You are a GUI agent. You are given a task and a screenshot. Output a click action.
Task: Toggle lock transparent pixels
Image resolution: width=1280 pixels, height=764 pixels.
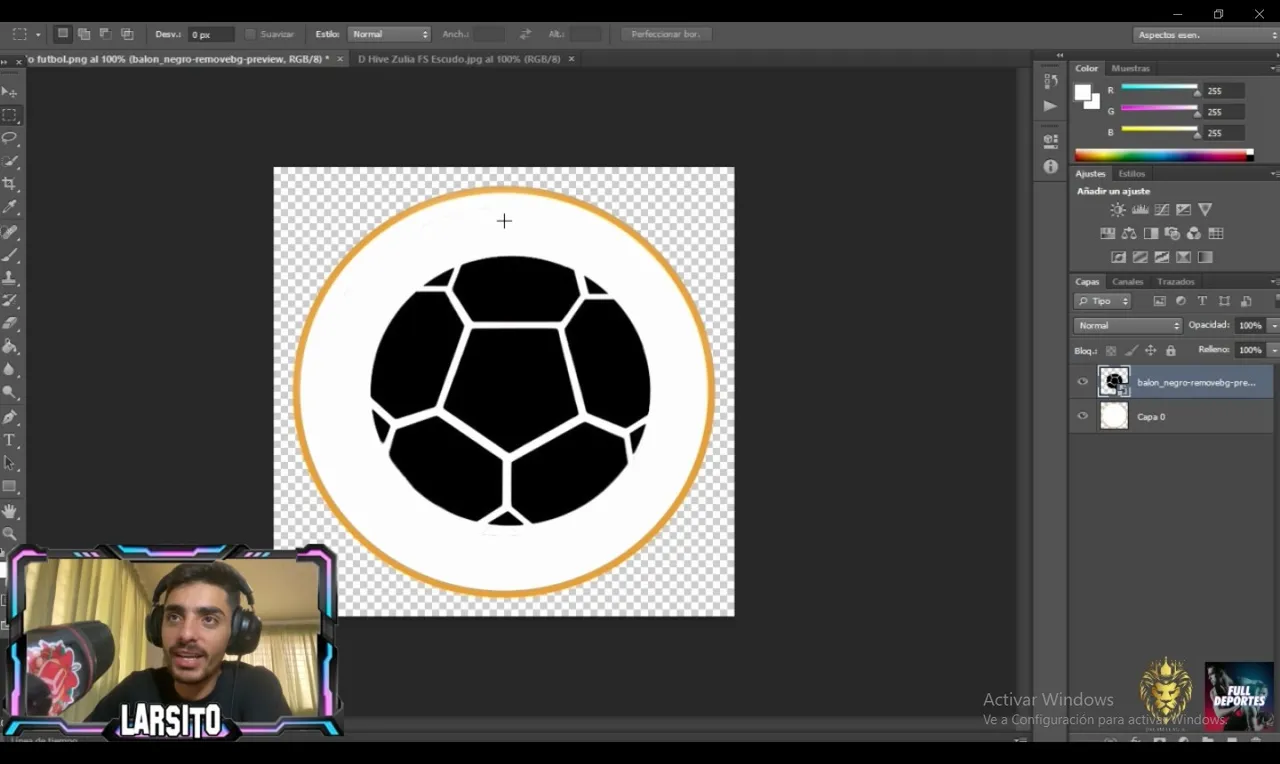pos(1111,351)
